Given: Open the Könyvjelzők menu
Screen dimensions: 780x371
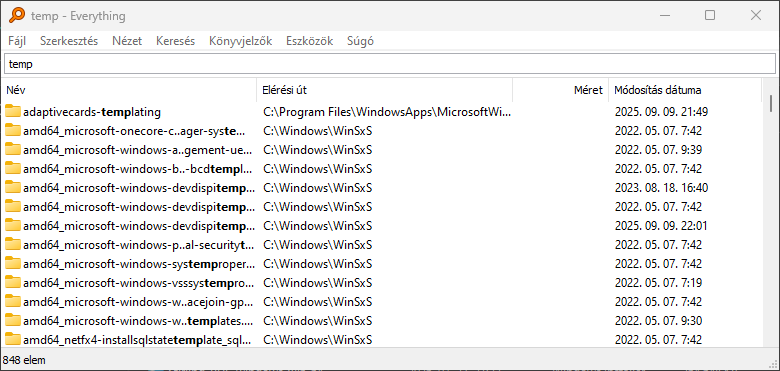Looking at the screenshot, I should [240, 41].
